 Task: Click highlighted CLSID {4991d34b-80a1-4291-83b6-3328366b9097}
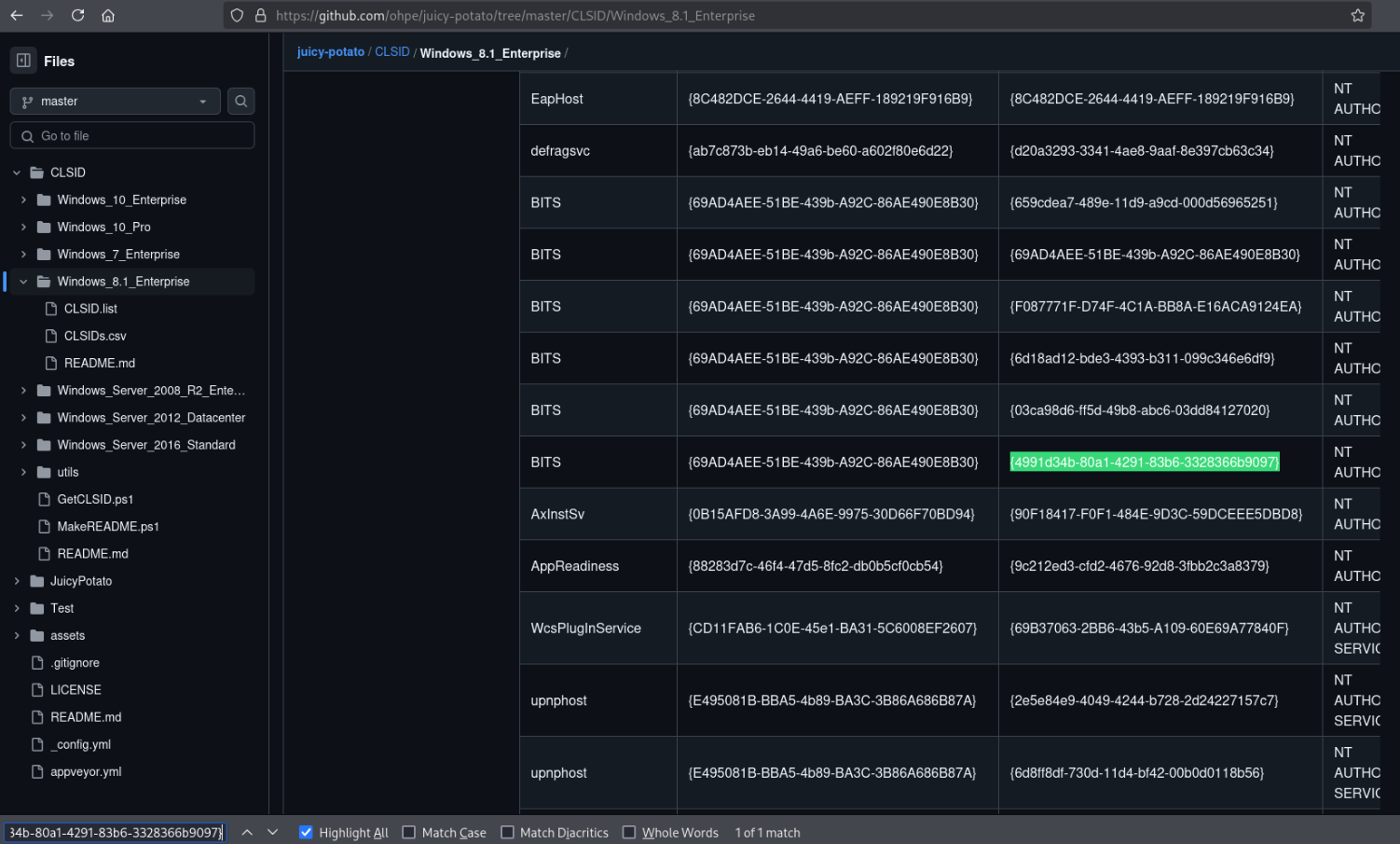tap(1145, 462)
